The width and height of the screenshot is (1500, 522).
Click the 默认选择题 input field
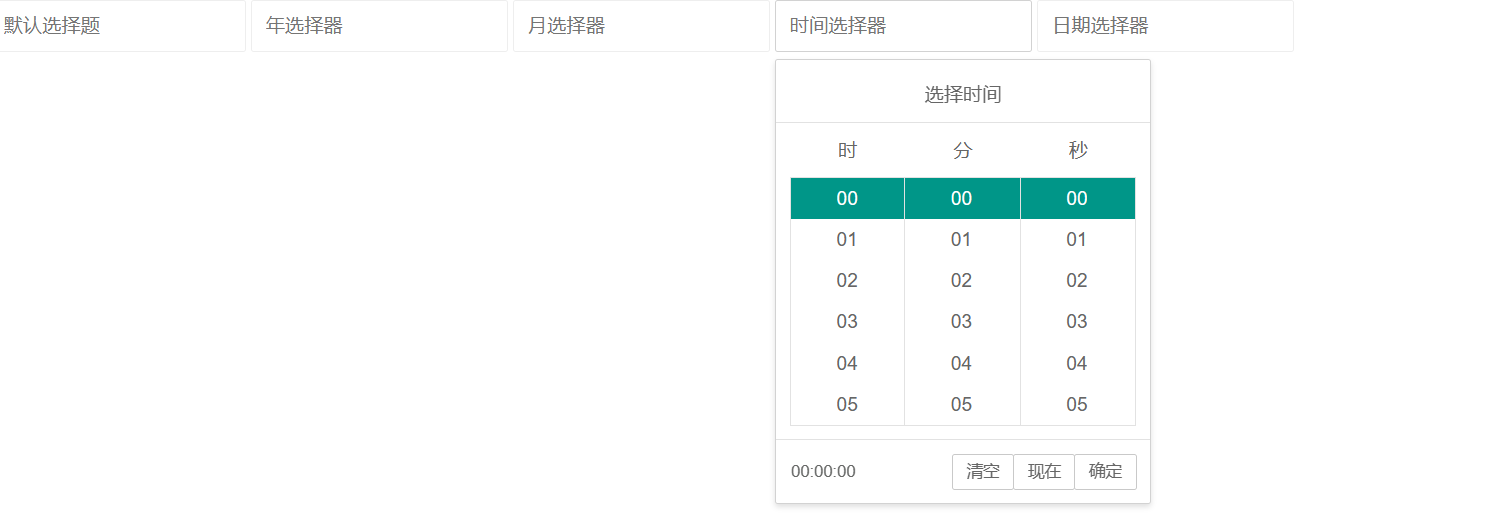[x=121, y=26]
